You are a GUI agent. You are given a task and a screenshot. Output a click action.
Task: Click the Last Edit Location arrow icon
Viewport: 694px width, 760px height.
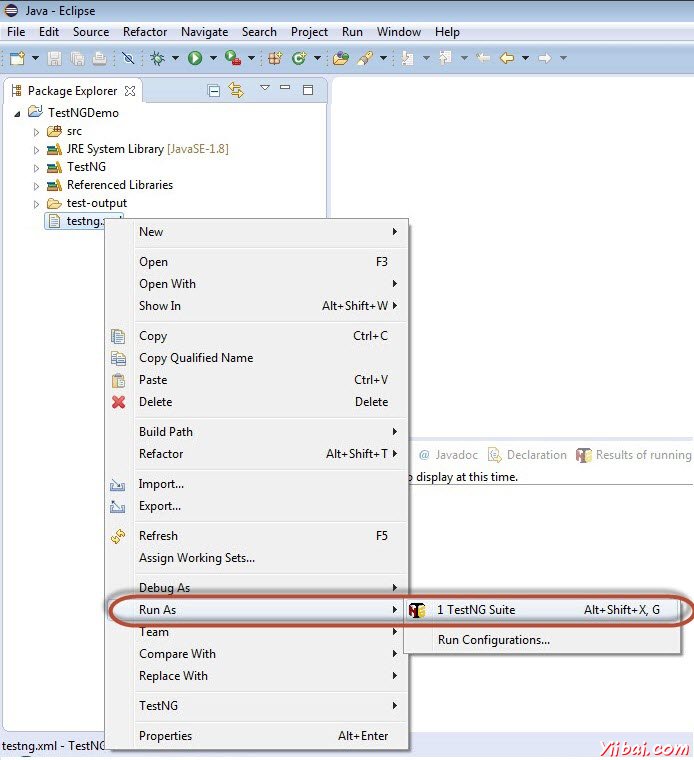[483, 58]
